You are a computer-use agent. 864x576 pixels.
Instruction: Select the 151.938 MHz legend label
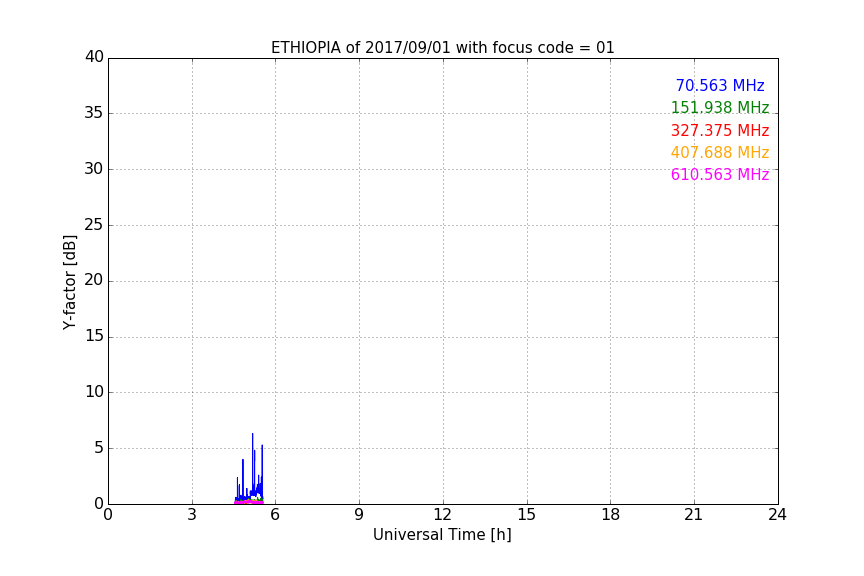pos(720,107)
